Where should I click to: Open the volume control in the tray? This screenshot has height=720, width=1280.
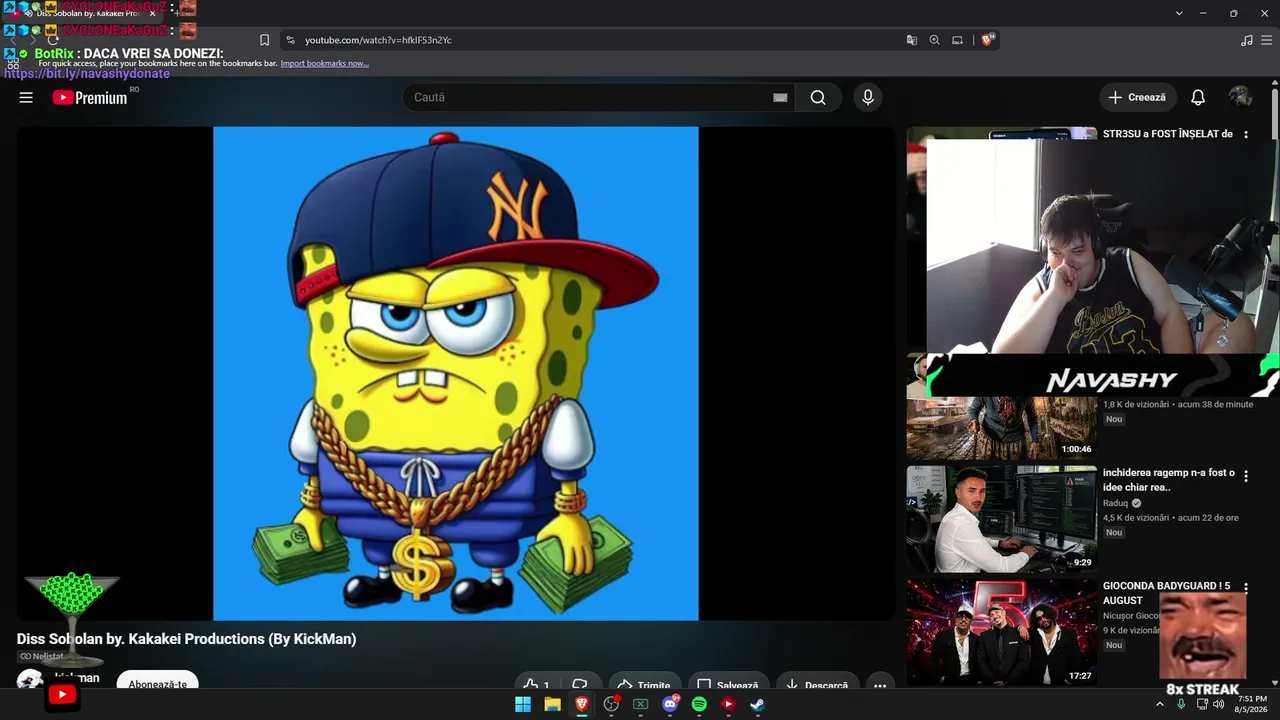tap(1218, 704)
